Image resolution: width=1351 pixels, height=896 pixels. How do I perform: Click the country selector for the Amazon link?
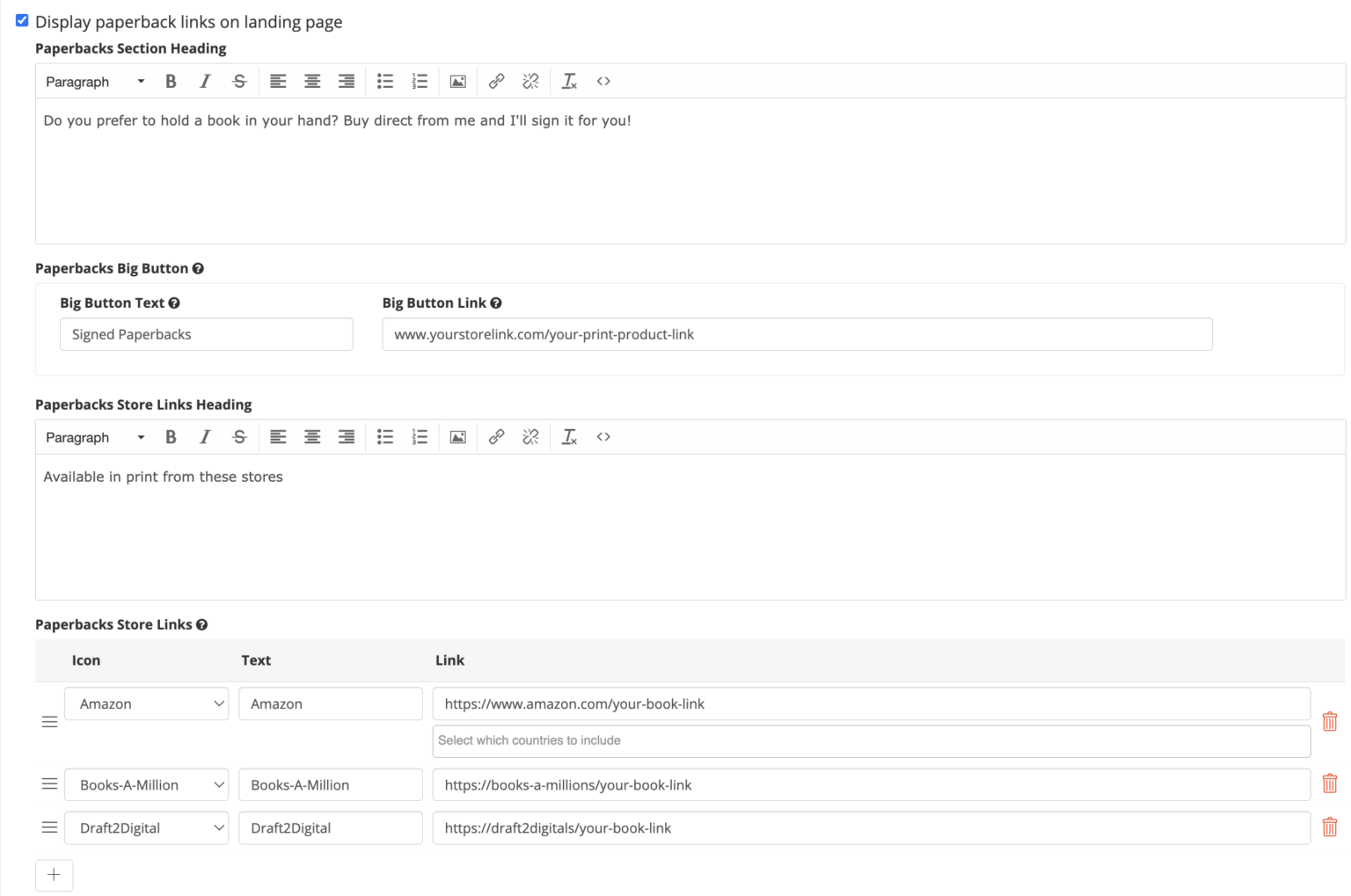pyautogui.click(x=870, y=740)
